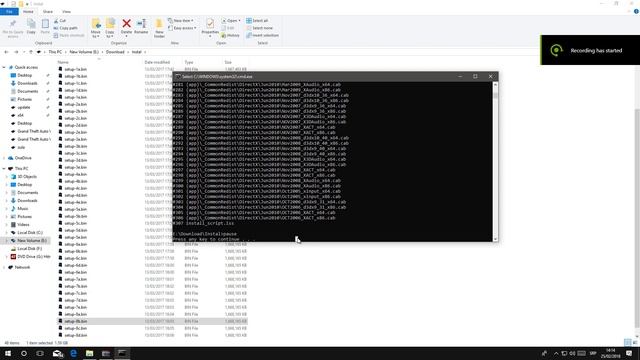640x360 pixels.
Task: Go forward in Explorer navigation
Action: pos(16,52)
